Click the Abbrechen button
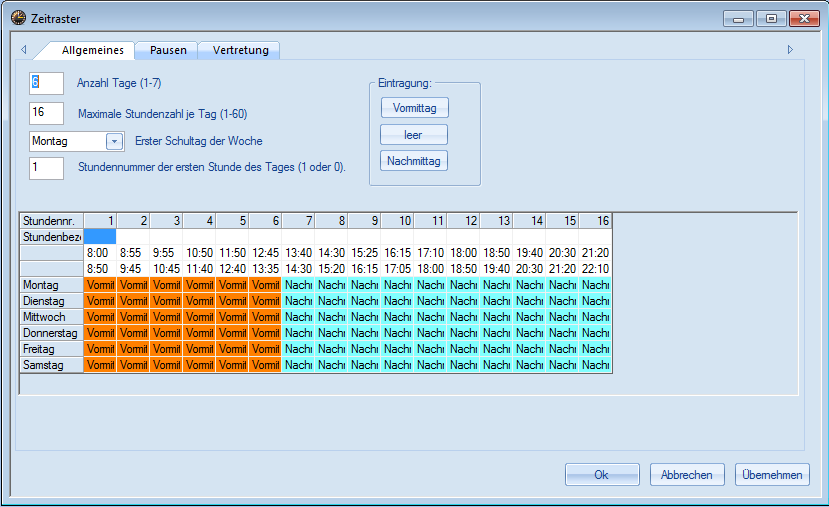829x507 pixels. [687, 475]
